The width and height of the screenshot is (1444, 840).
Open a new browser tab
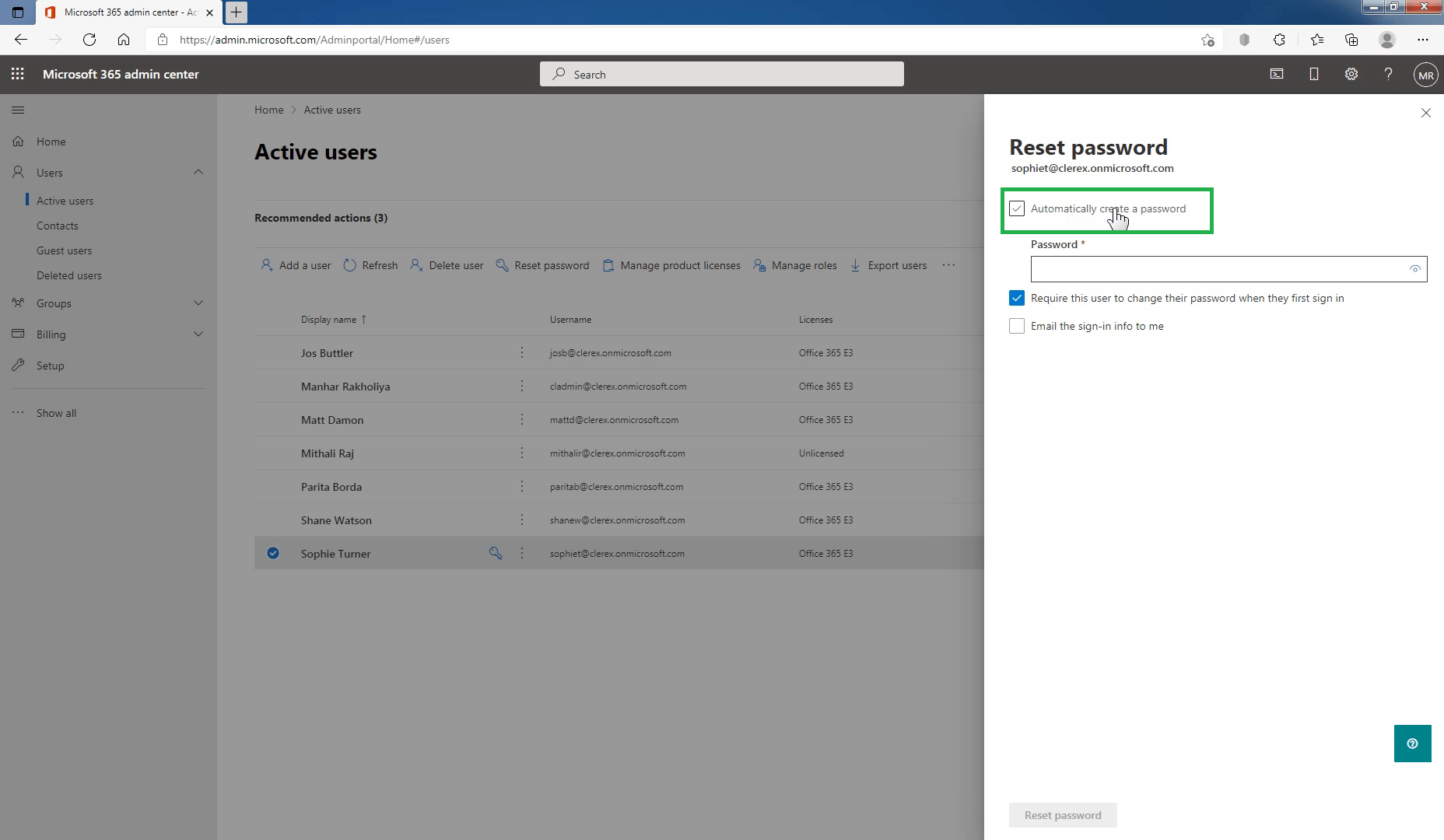(x=236, y=12)
